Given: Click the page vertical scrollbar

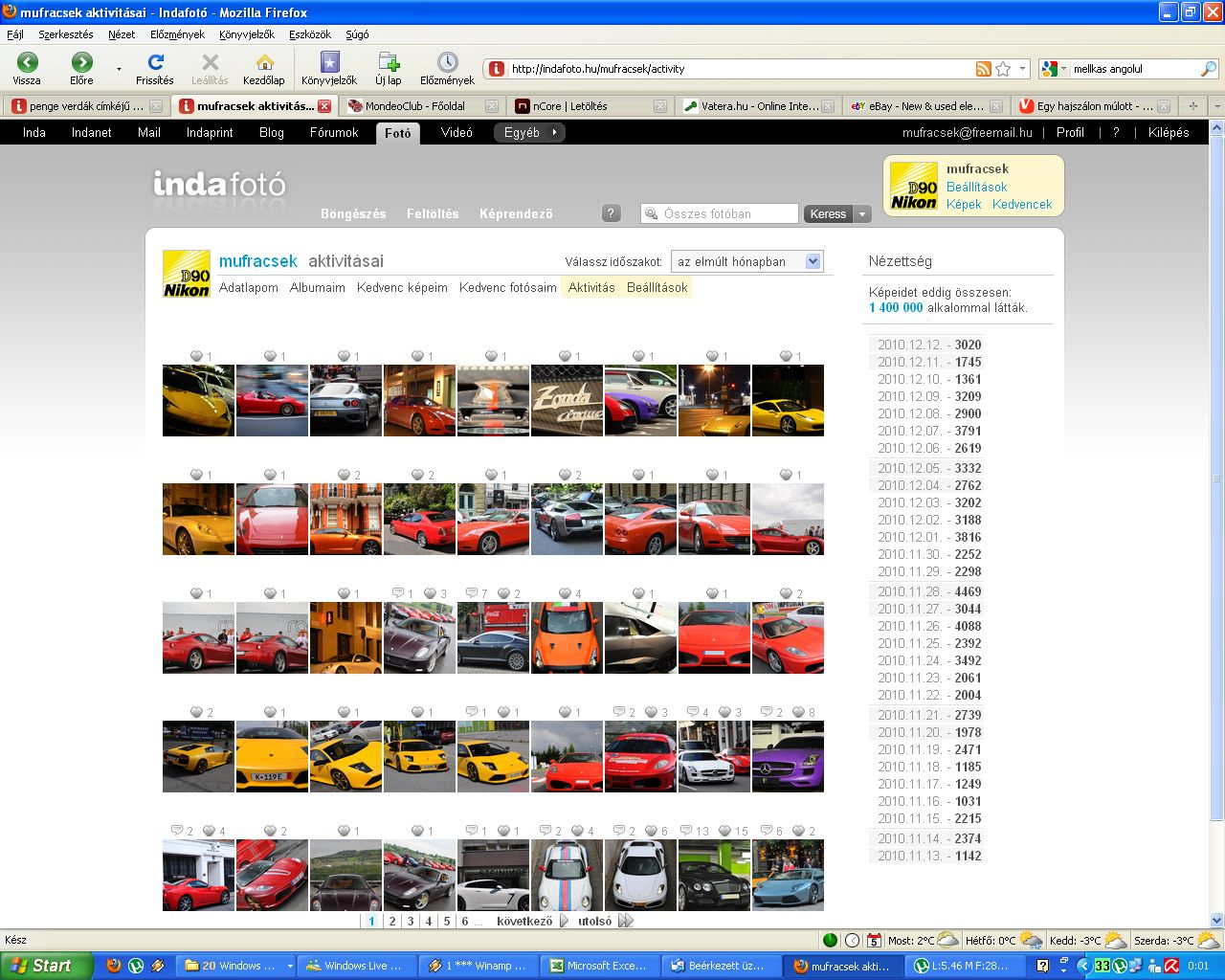Looking at the screenshot, I should pos(1216,479).
